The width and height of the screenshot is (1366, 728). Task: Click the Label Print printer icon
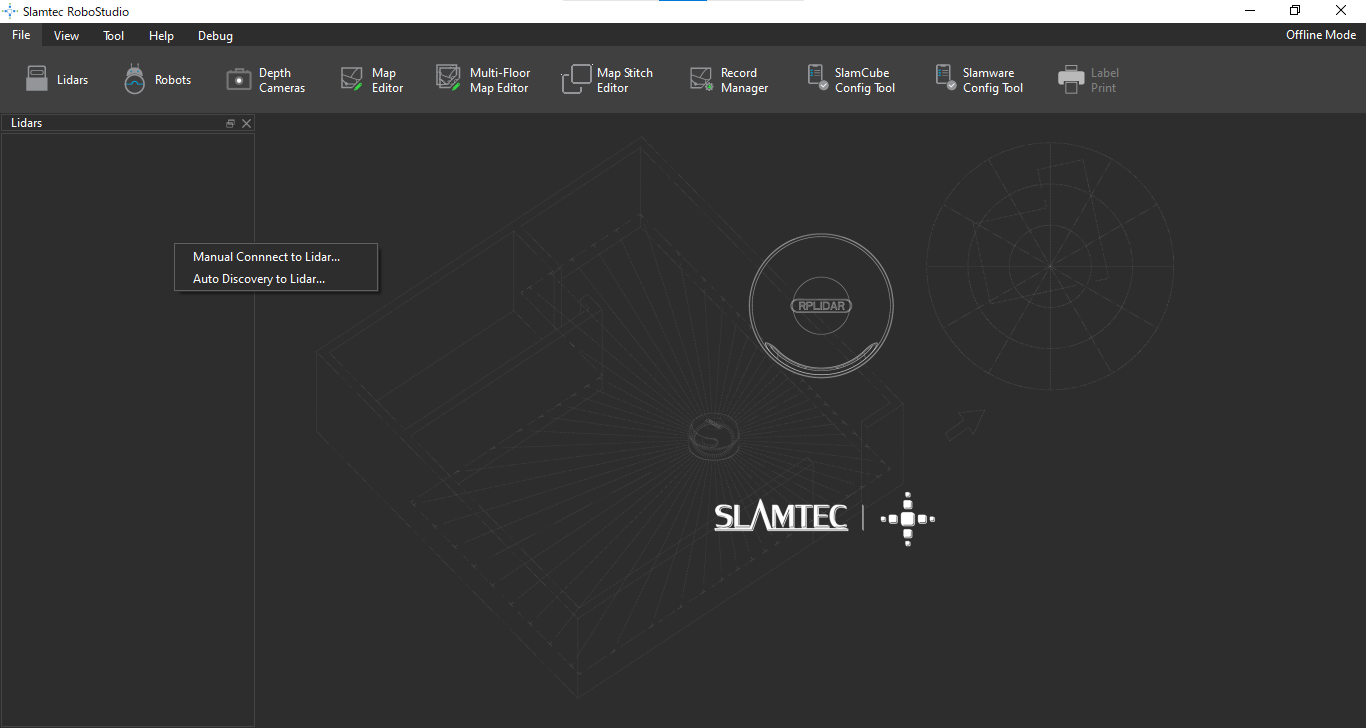(1071, 80)
